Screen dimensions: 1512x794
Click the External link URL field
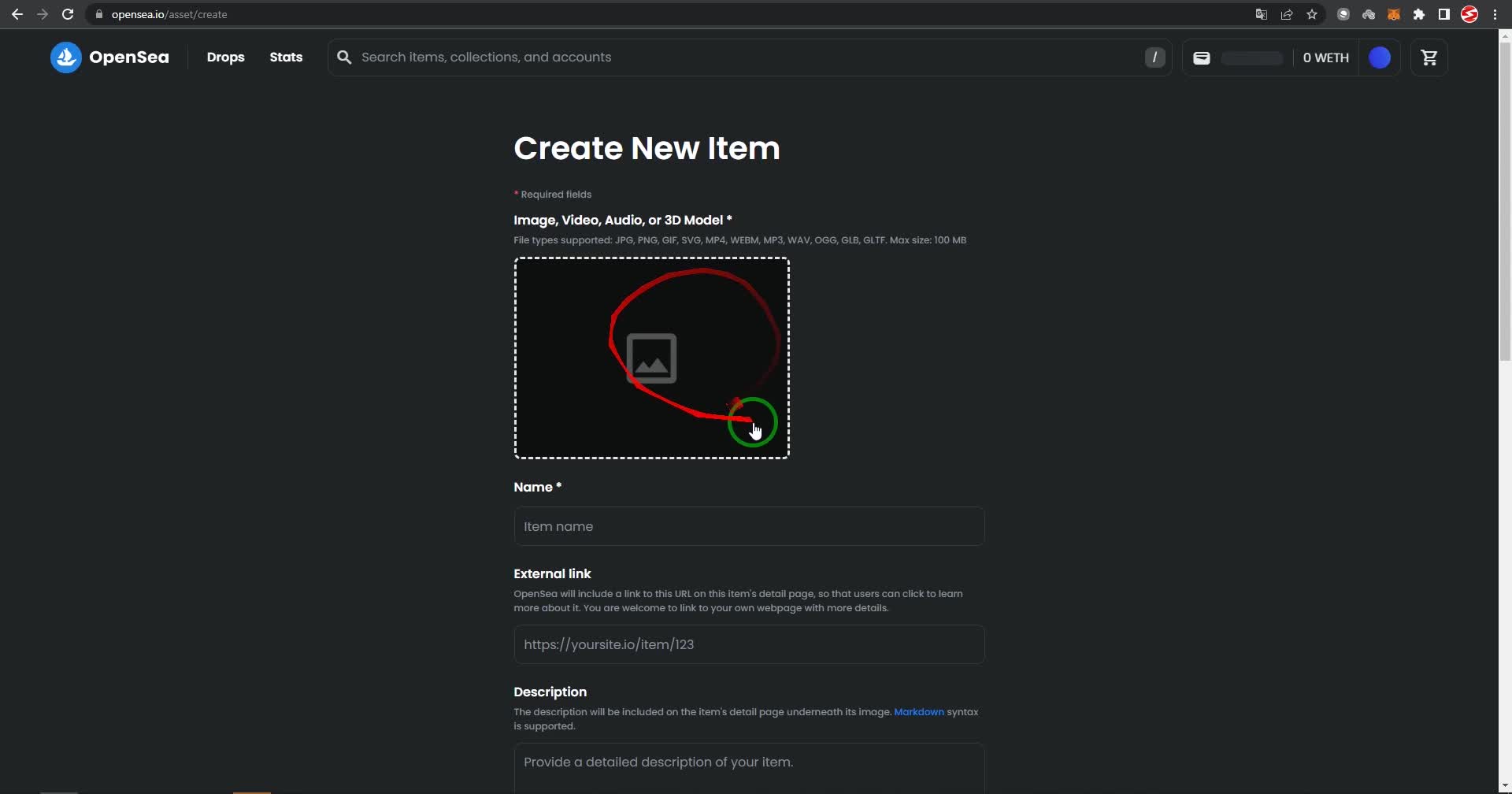[748, 644]
